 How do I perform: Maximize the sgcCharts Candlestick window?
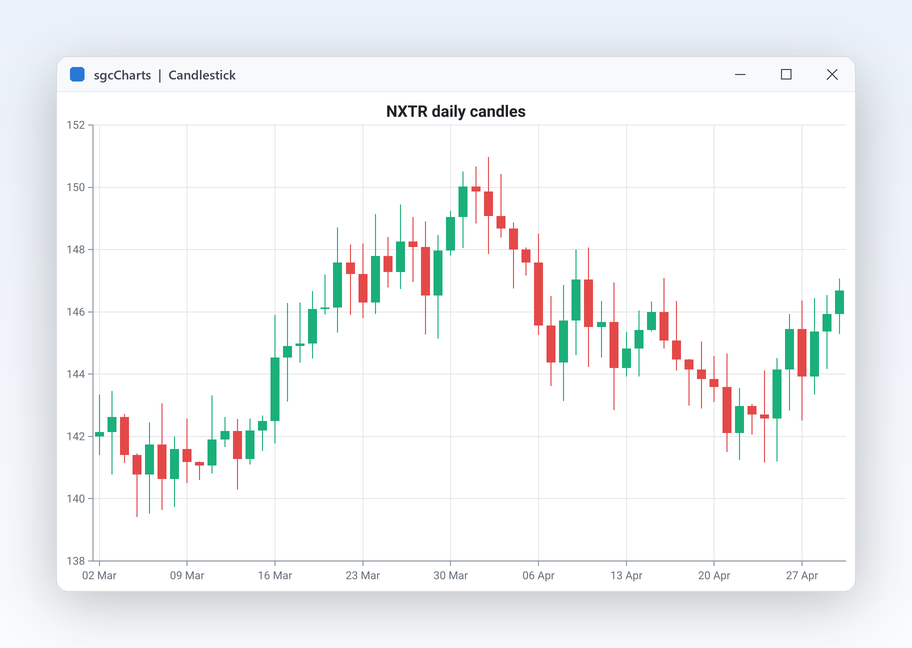click(x=786, y=74)
